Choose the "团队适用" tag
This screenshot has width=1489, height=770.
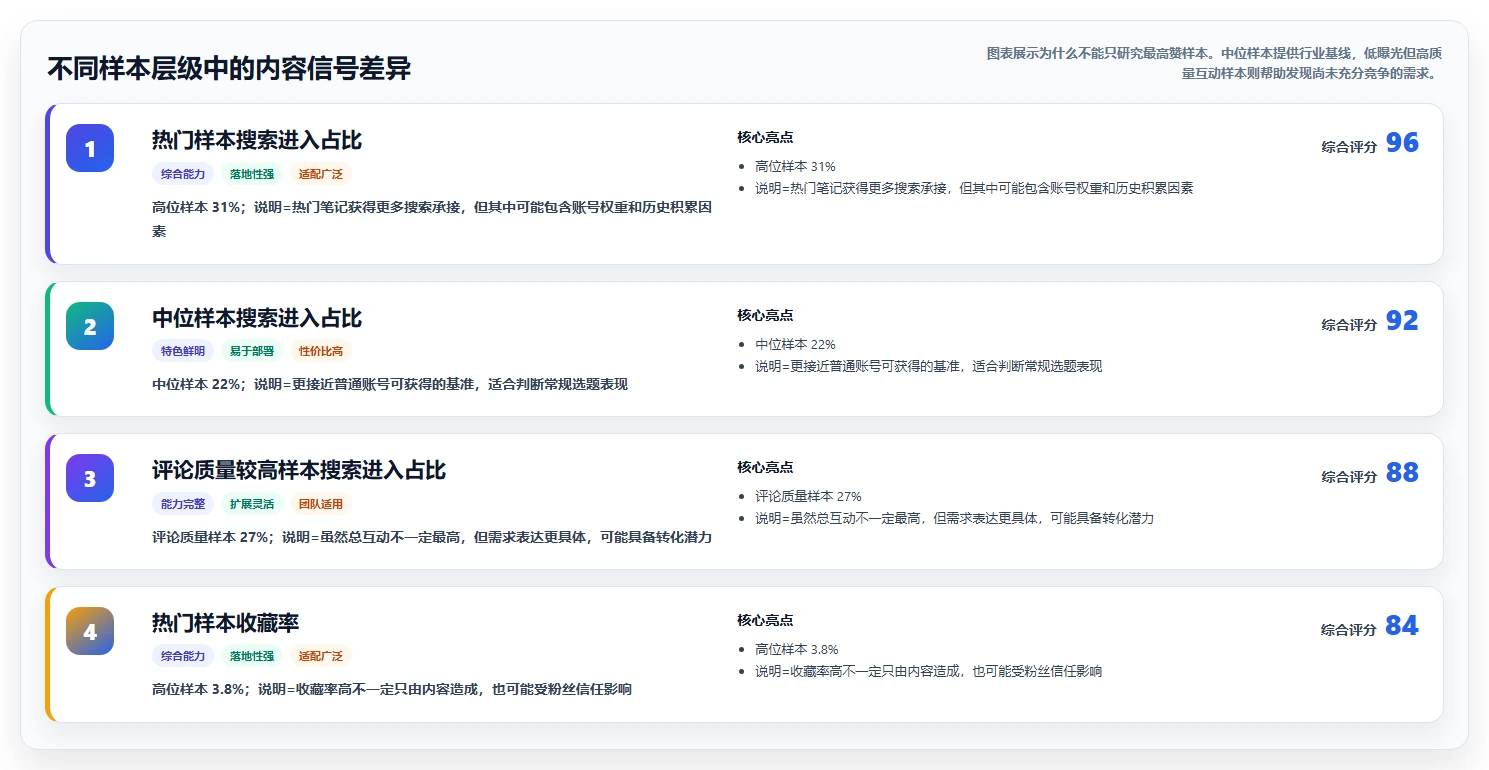(321, 504)
